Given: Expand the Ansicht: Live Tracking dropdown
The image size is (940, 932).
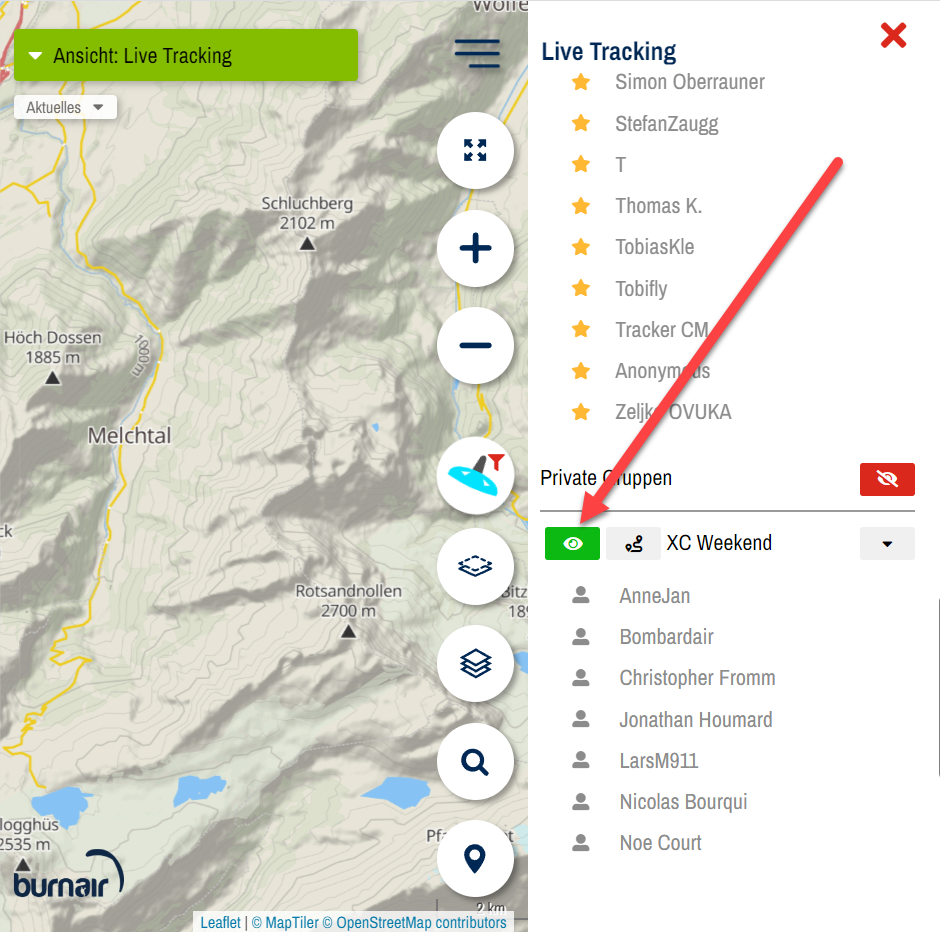Looking at the screenshot, I should 186,55.
